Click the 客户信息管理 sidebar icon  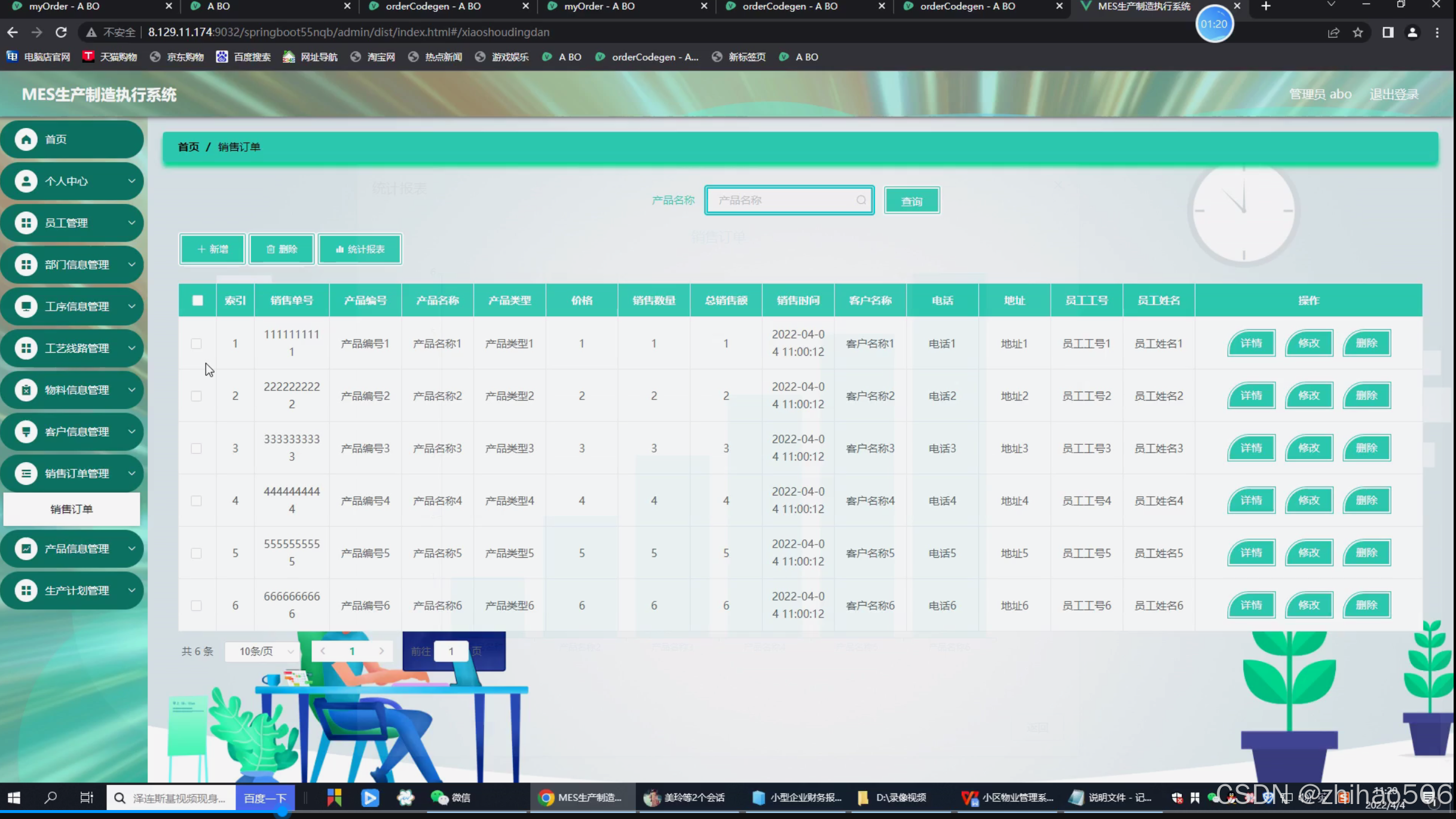click(x=26, y=432)
